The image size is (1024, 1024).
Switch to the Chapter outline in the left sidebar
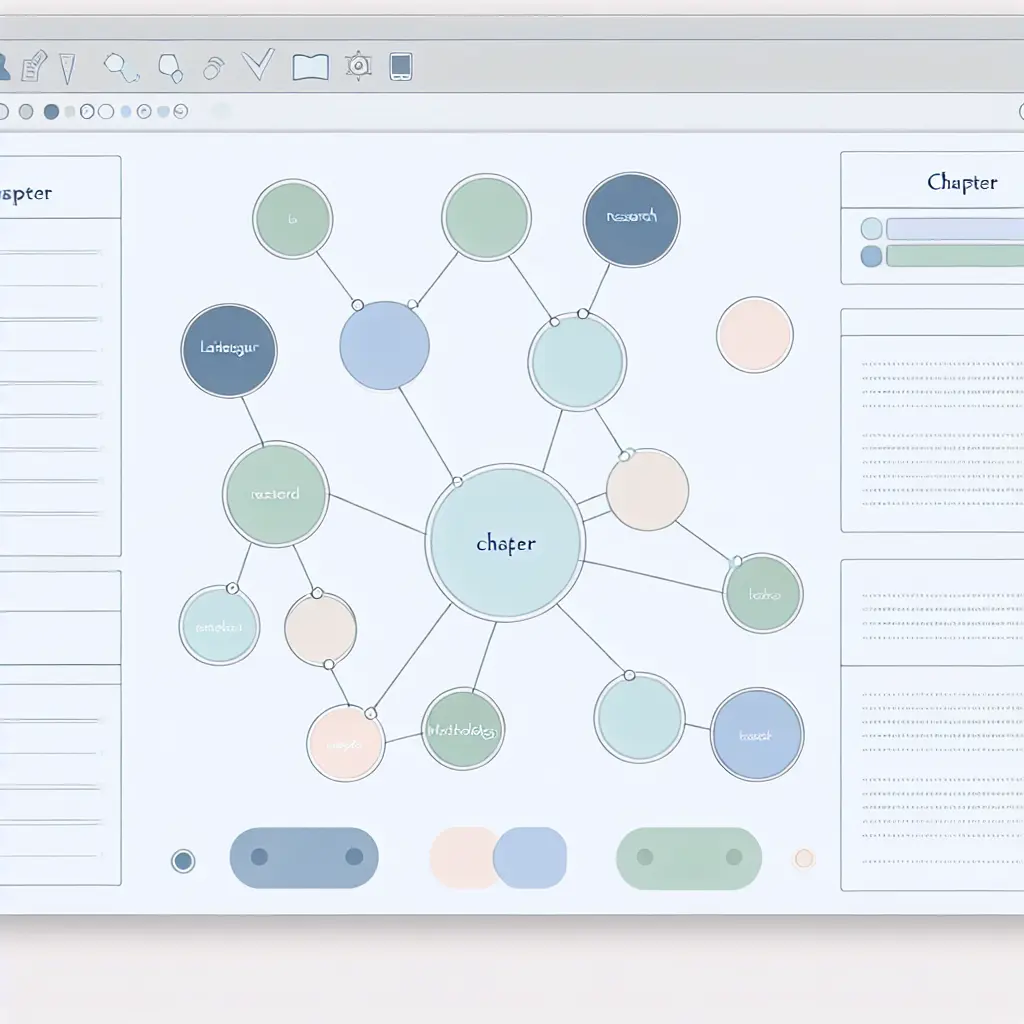[26, 193]
